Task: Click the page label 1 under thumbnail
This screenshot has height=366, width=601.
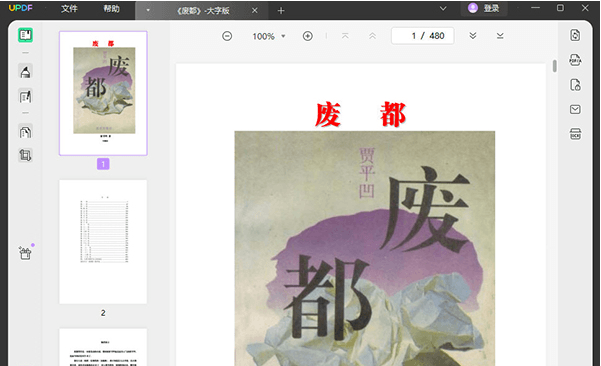Action: [103, 164]
